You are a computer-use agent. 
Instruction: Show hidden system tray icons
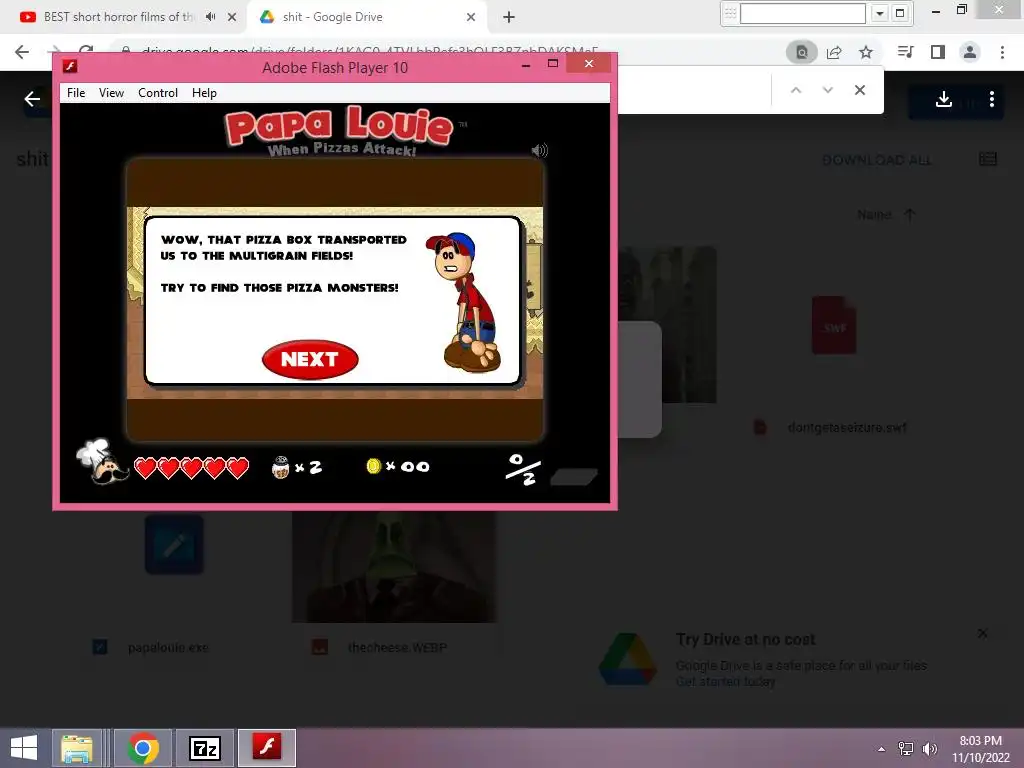pyautogui.click(x=882, y=749)
